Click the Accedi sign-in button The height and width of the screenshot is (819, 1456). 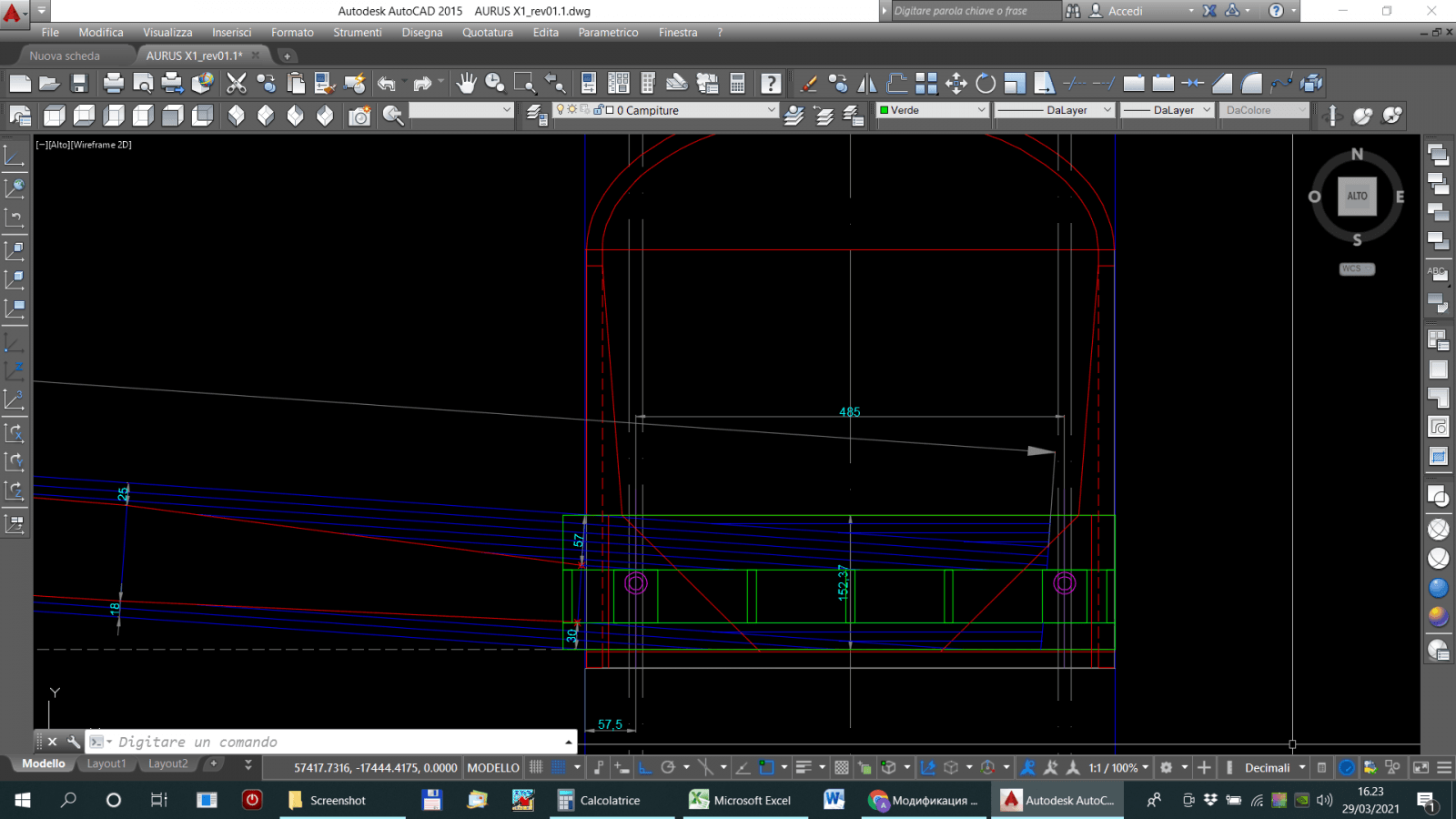(x=1125, y=11)
